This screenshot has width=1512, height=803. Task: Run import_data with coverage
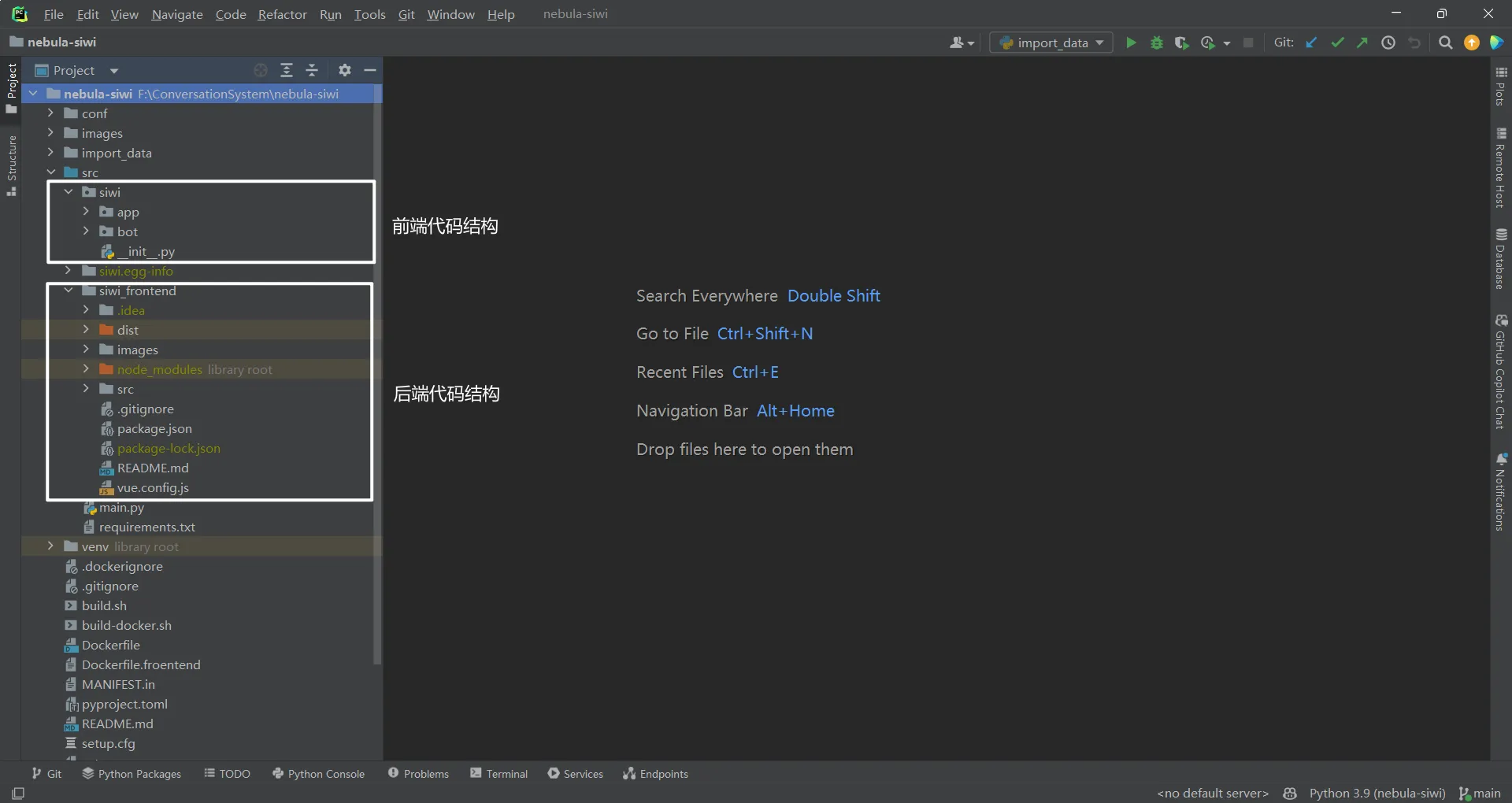coord(1181,43)
